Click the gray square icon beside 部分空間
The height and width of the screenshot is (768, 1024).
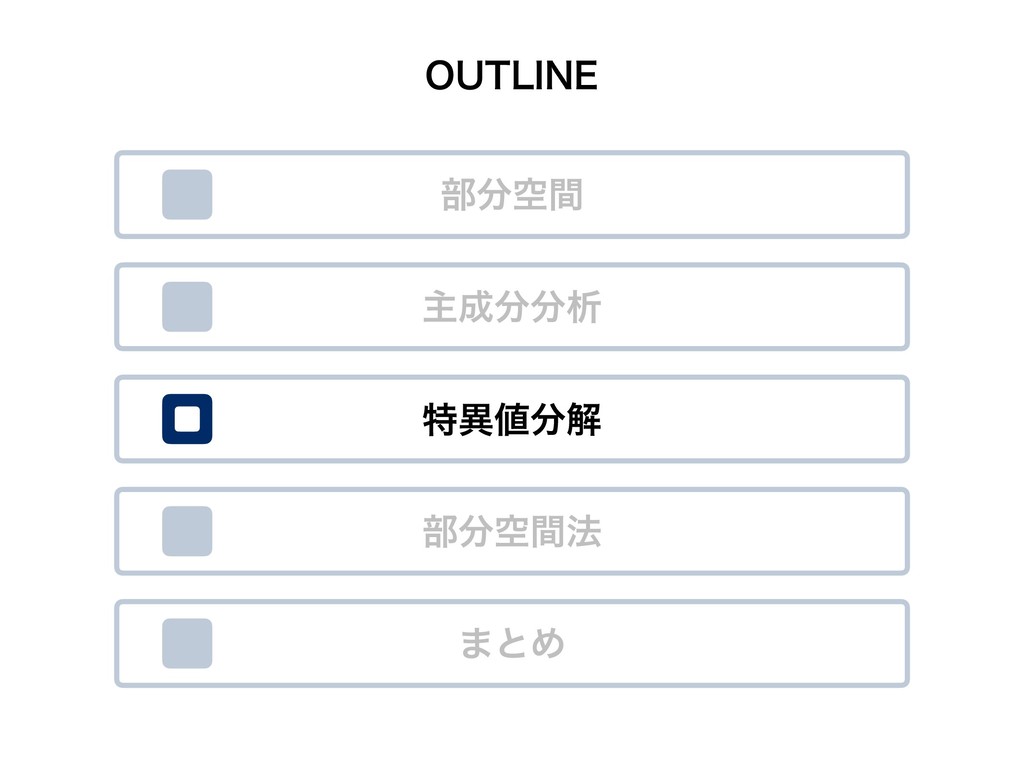[187, 195]
